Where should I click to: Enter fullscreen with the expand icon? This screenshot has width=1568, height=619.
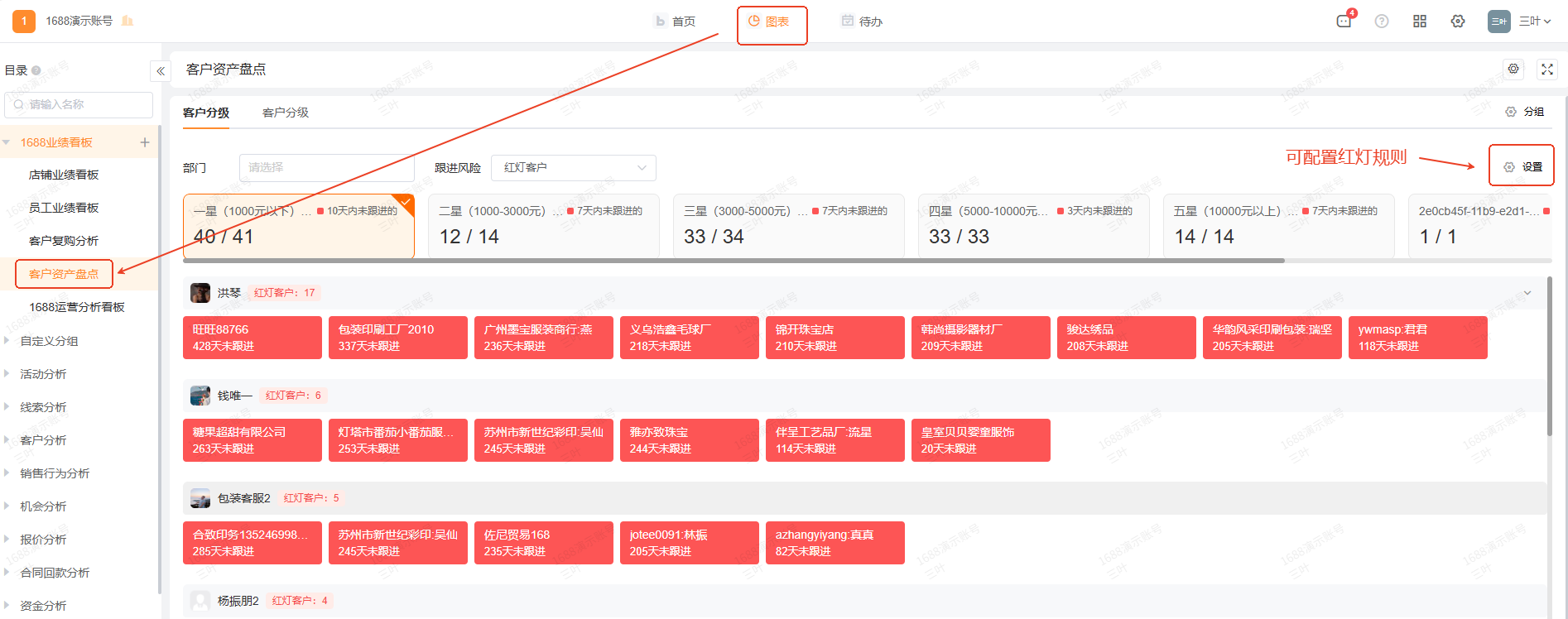[1547, 70]
